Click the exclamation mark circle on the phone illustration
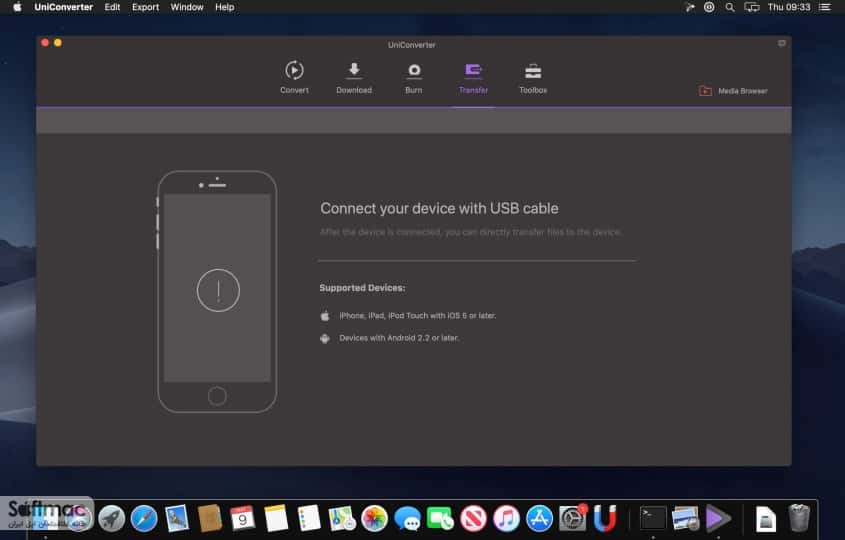This screenshot has height=540, width=845. tap(218, 290)
